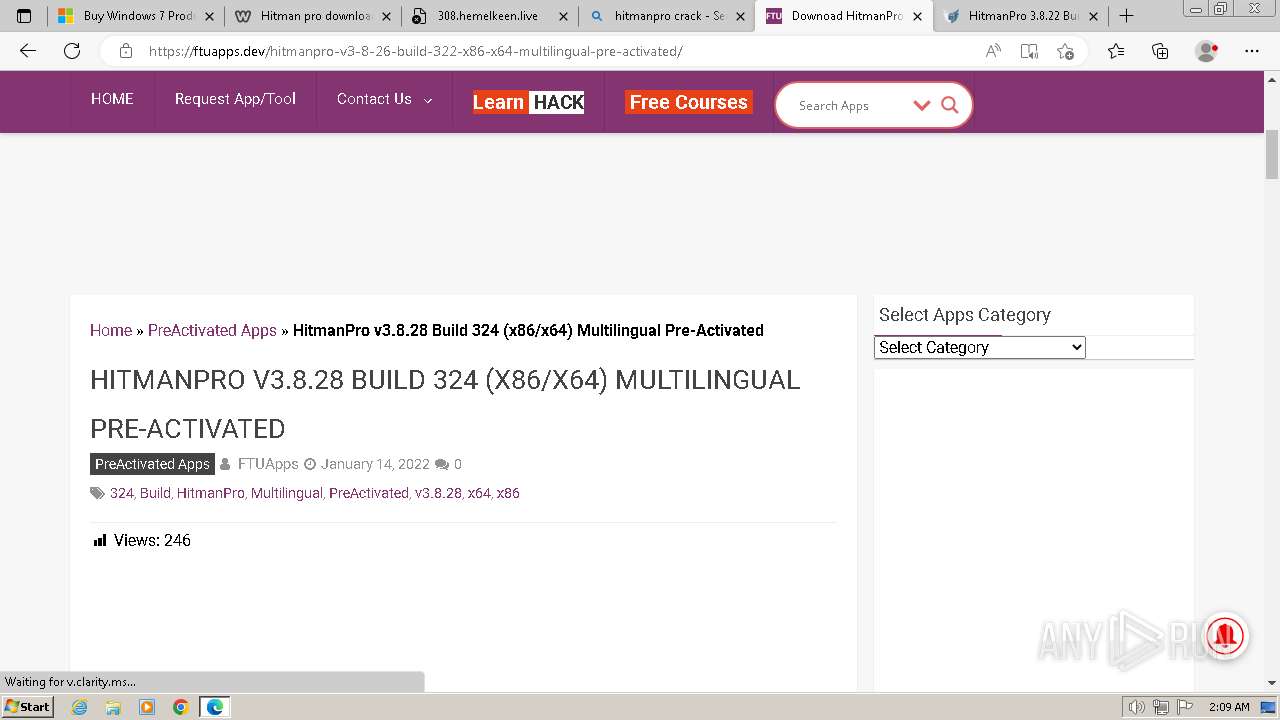The height and width of the screenshot is (720, 1280).
Task: Click the Views: 246 text
Action: click(152, 540)
